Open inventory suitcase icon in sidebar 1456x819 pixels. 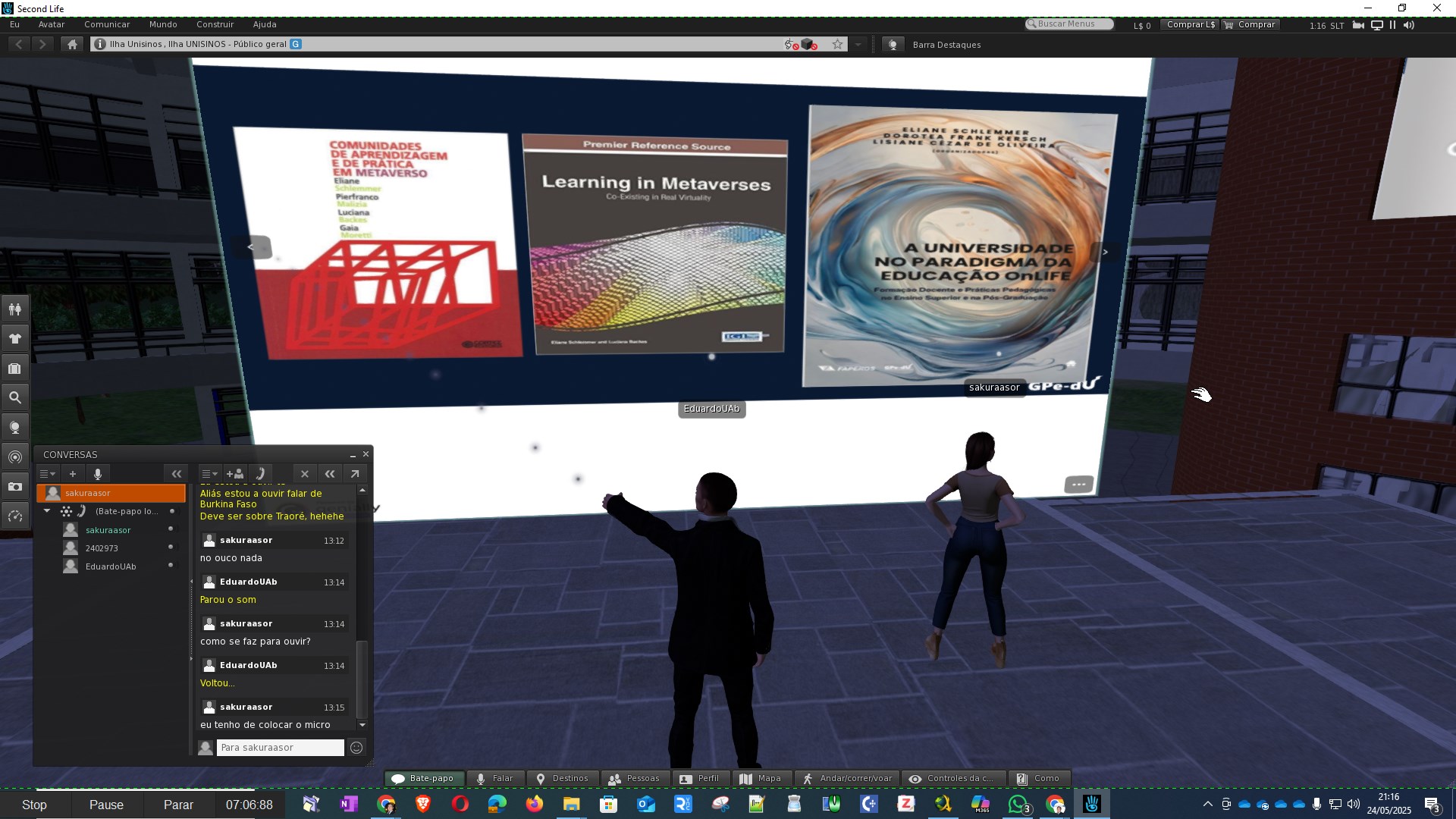(x=15, y=369)
